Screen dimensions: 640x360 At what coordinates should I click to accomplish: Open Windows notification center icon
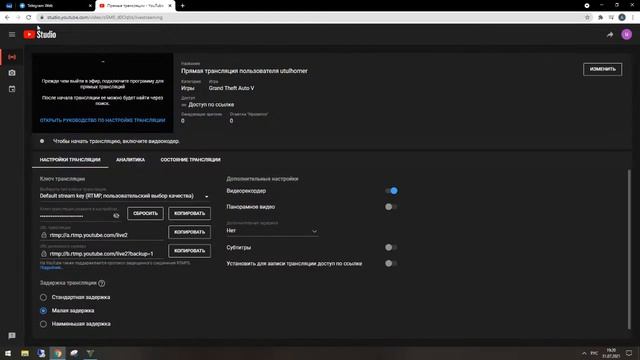629,353
